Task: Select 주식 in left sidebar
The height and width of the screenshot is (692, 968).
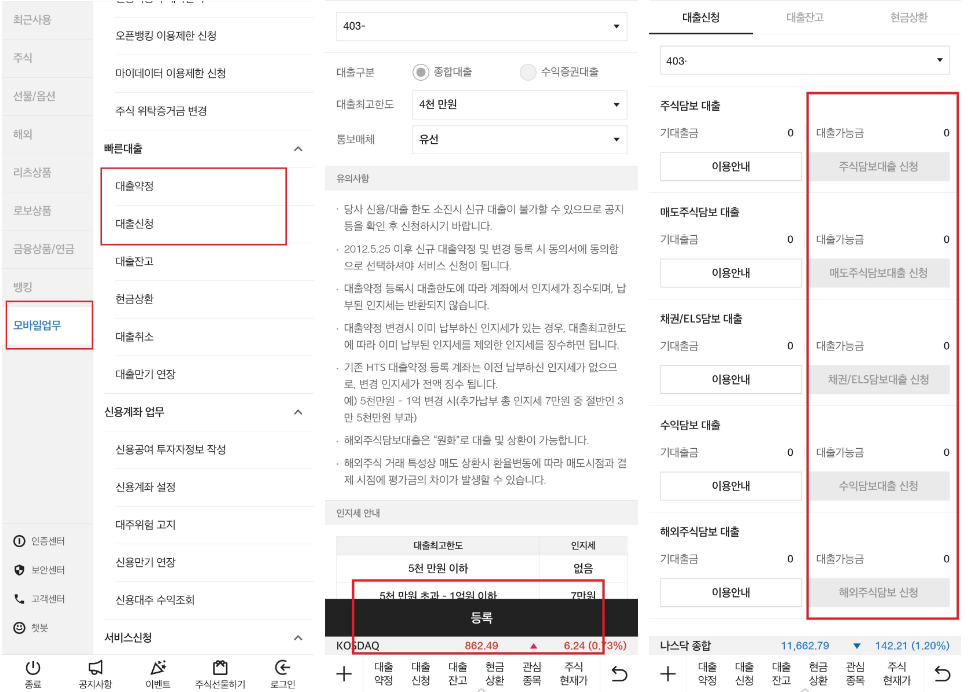Action: point(49,57)
